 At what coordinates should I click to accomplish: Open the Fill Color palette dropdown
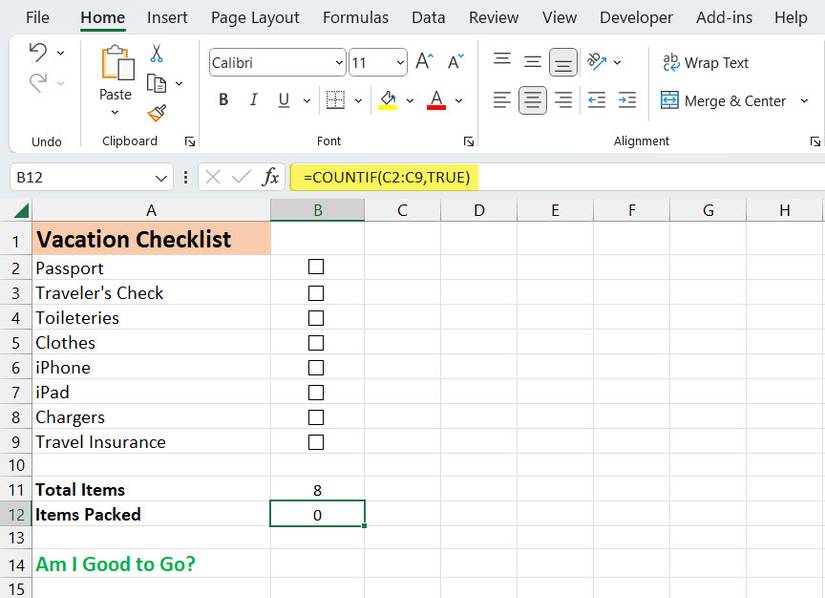pyautogui.click(x=410, y=100)
